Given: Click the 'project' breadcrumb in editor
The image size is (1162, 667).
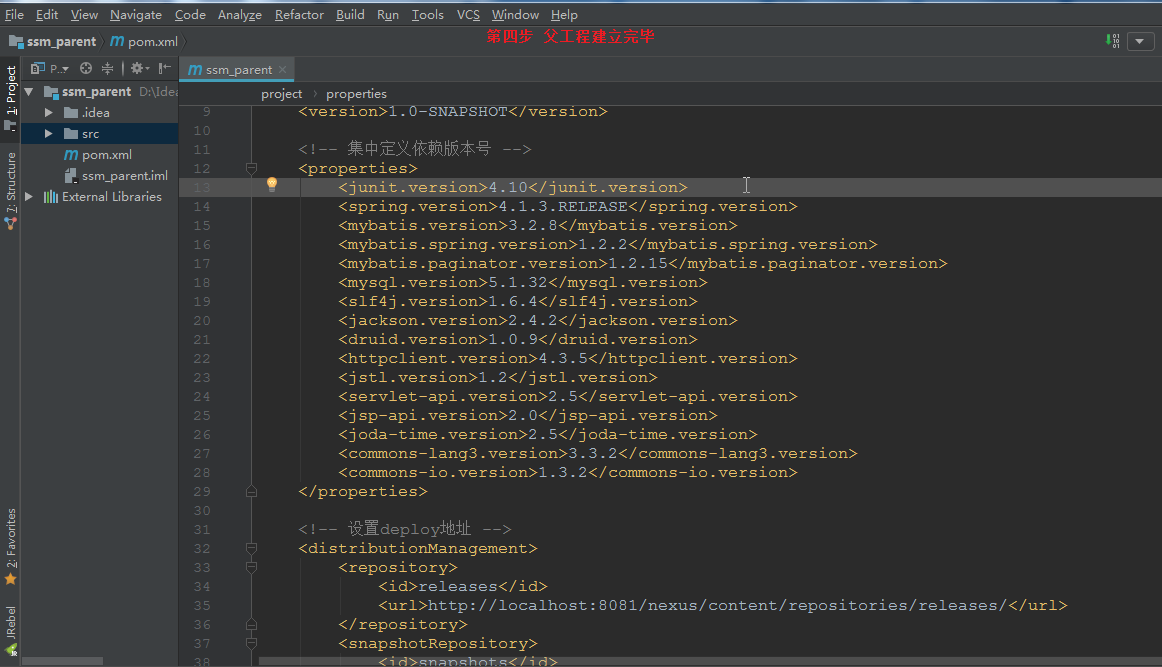Looking at the screenshot, I should 282,94.
